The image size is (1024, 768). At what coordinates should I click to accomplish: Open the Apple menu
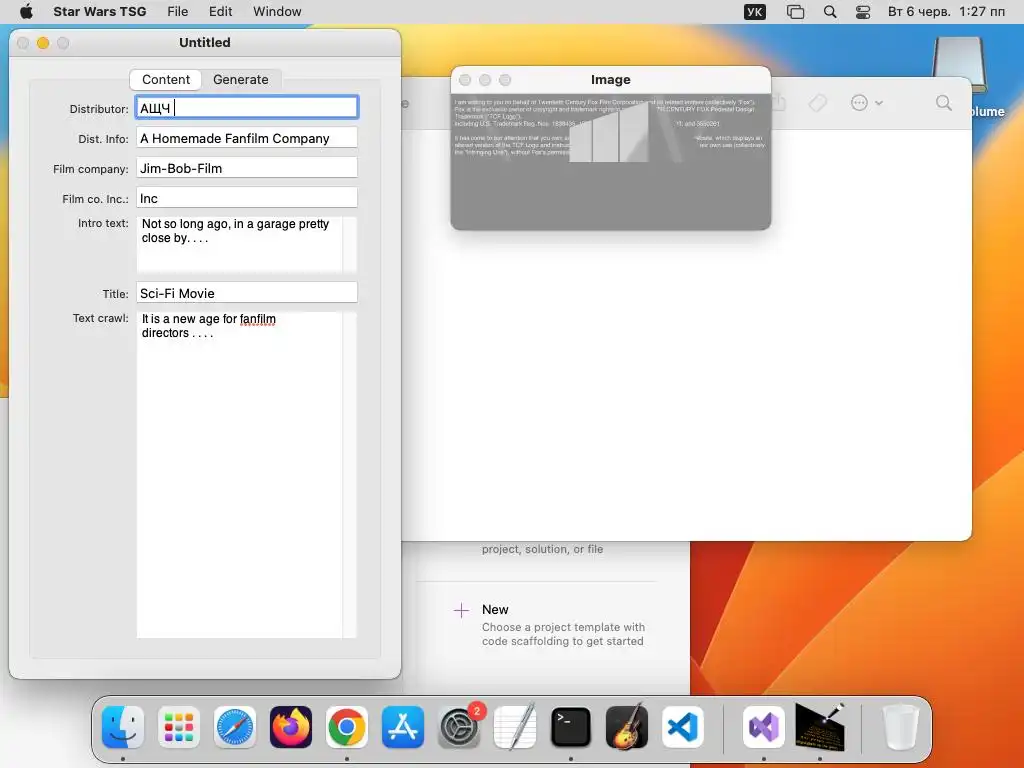pyautogui.click(x=26, y=11)
